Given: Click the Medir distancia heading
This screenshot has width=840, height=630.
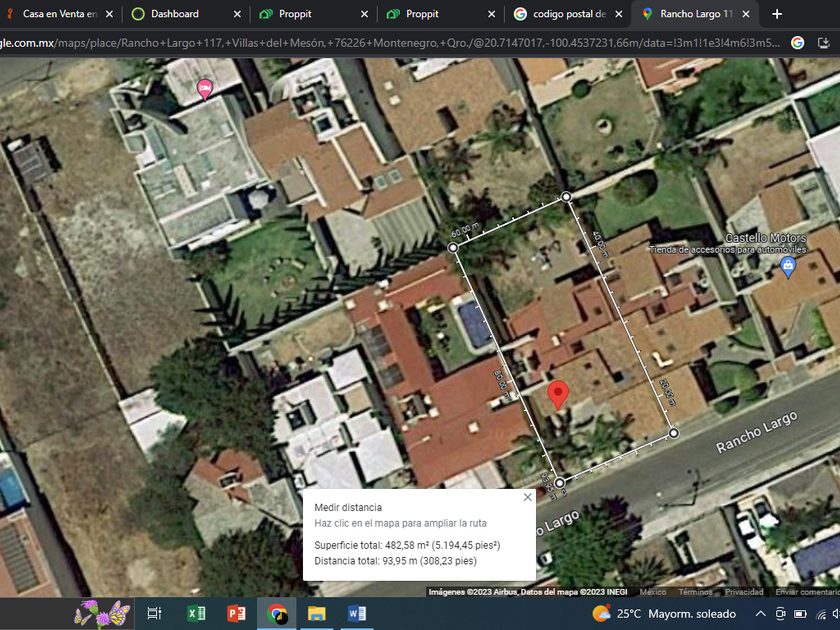Looking at the screenshot, I should tap(348, 507).
